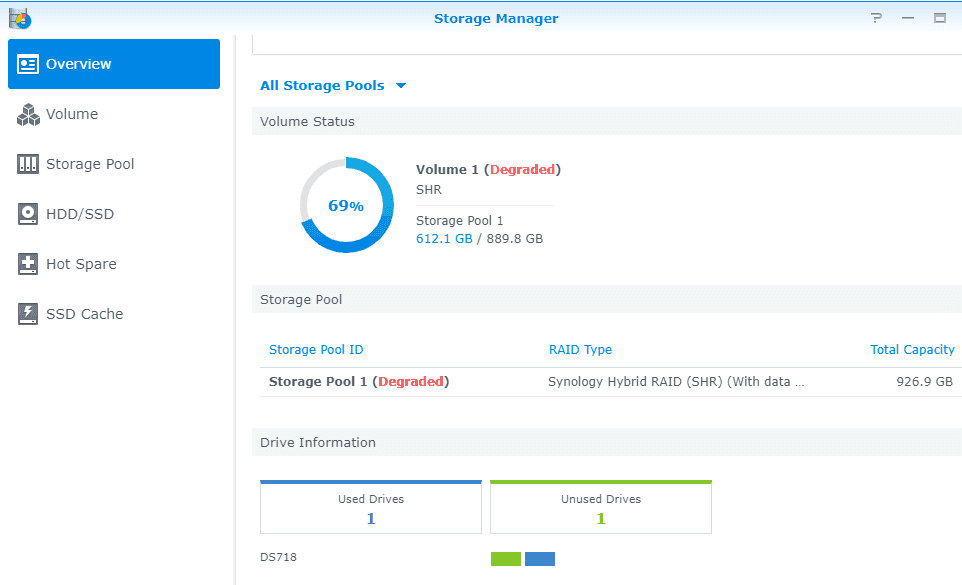Switch to the HDD/SSD tab label
This screenshot has height=585, width=962.
(80, 214)
